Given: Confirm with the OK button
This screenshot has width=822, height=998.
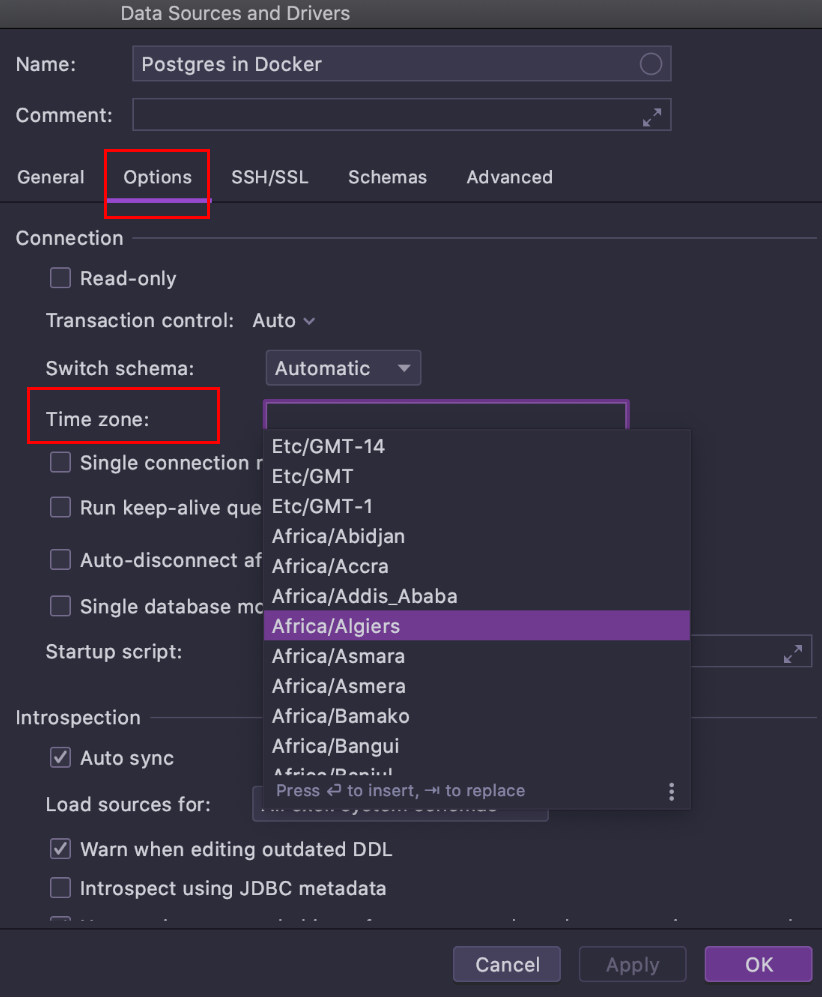Looking at the screenshot, I should 758,964.
